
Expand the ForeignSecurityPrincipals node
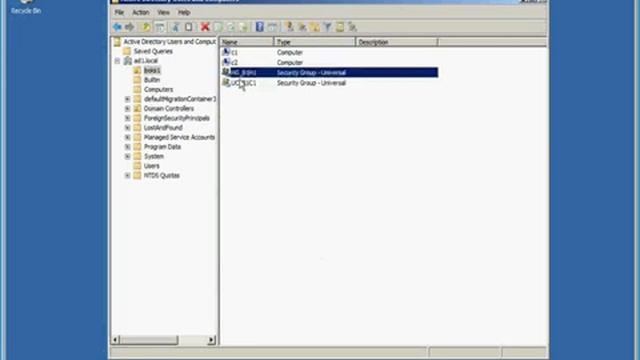click(127, 118)
